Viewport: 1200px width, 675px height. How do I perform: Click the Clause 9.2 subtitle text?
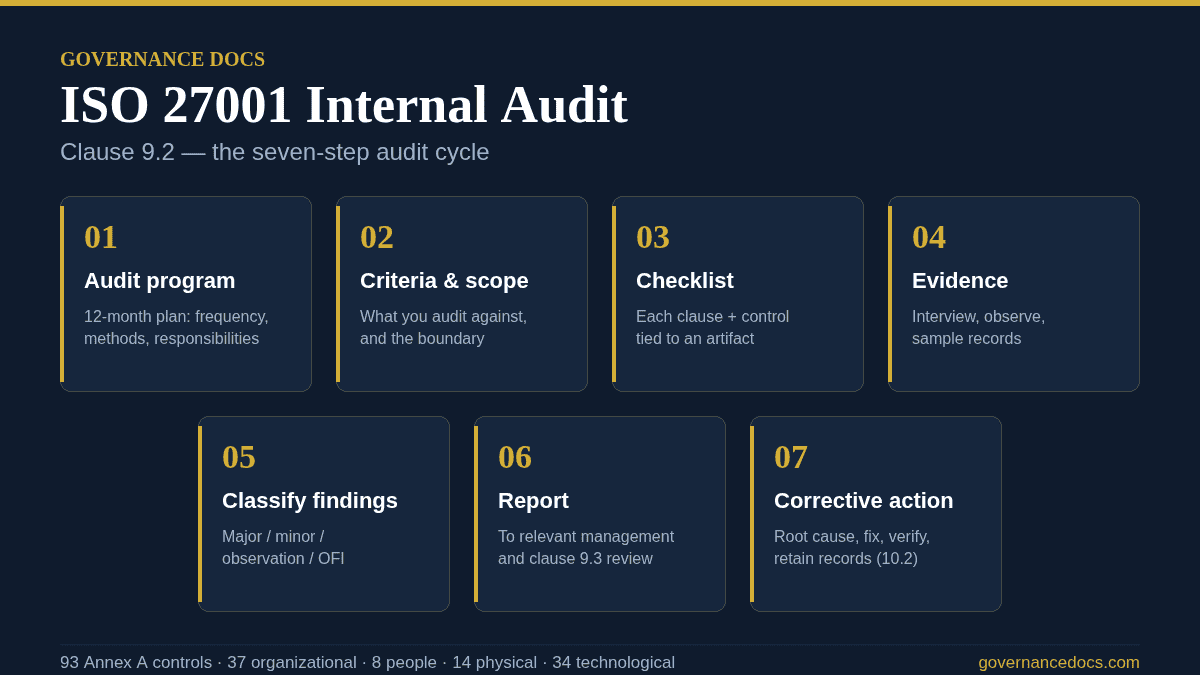click(x=275, y=152)
